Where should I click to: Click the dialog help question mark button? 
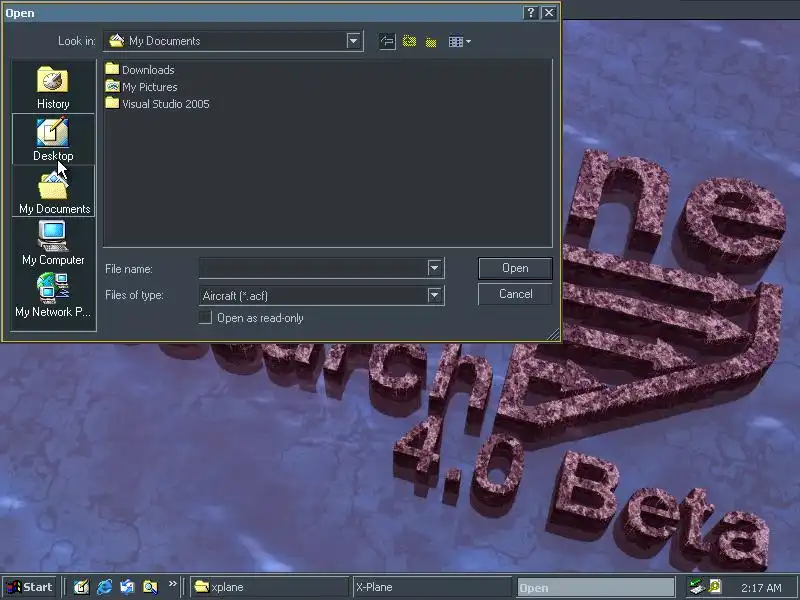click(531, 13)
